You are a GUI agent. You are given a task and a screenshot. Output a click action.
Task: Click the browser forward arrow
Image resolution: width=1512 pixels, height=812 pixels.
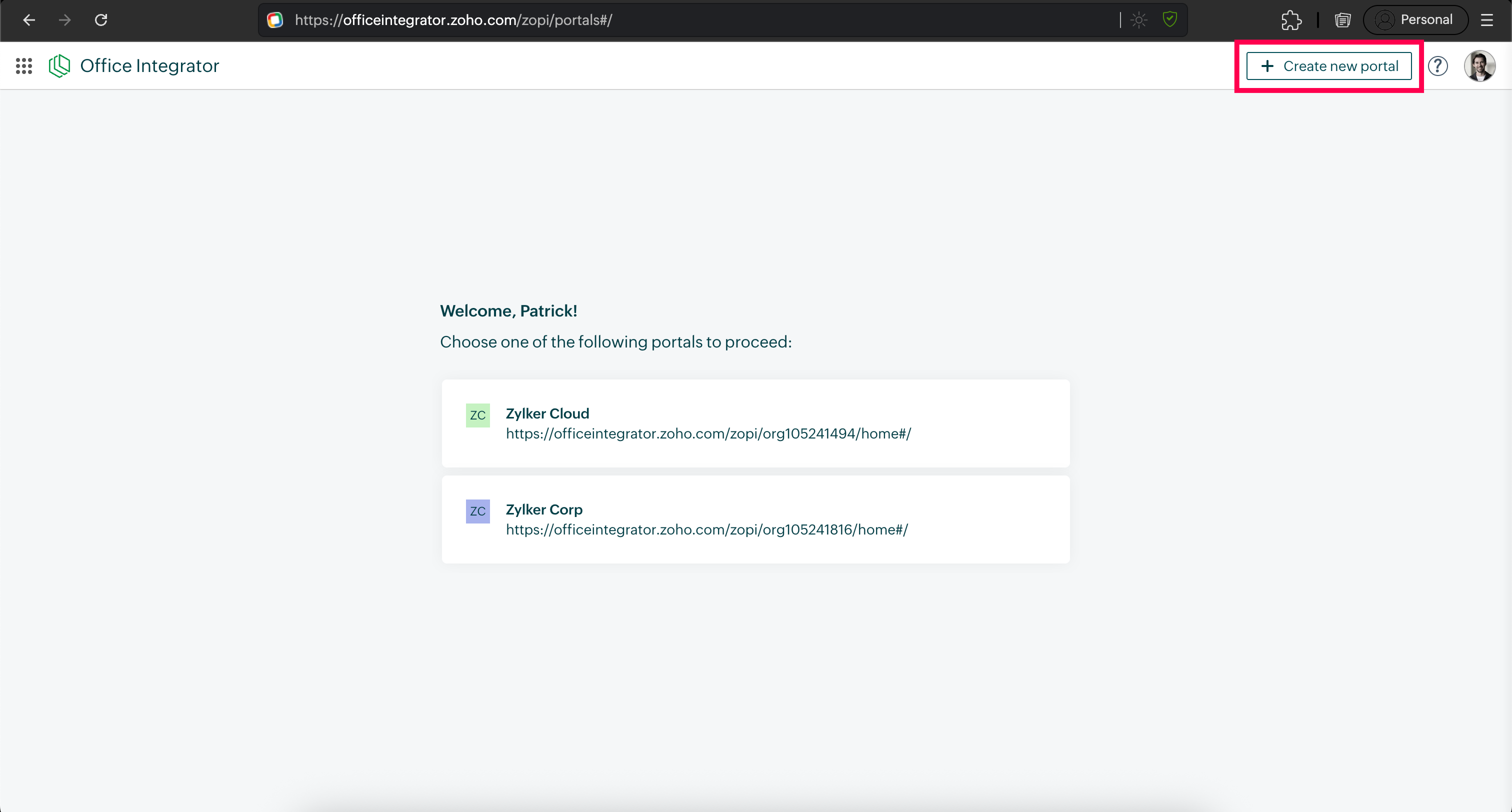[x=64, y=20]
